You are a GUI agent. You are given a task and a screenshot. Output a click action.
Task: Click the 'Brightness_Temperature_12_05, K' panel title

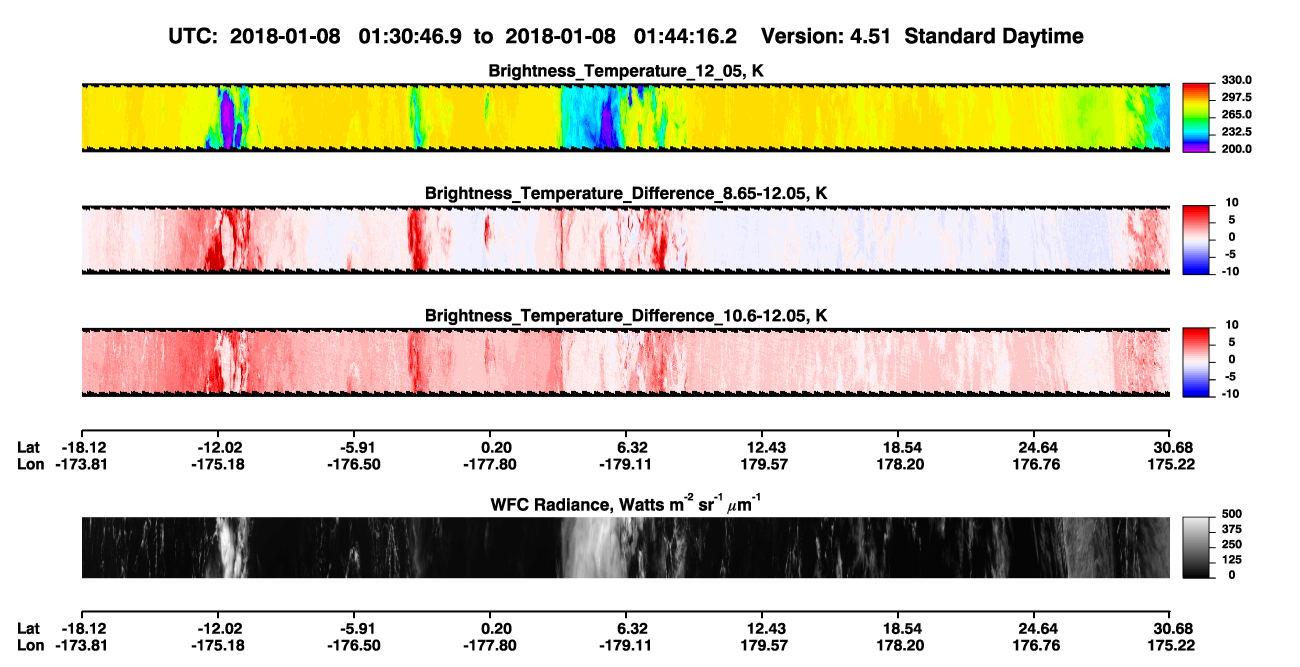(x=625, y=71)
